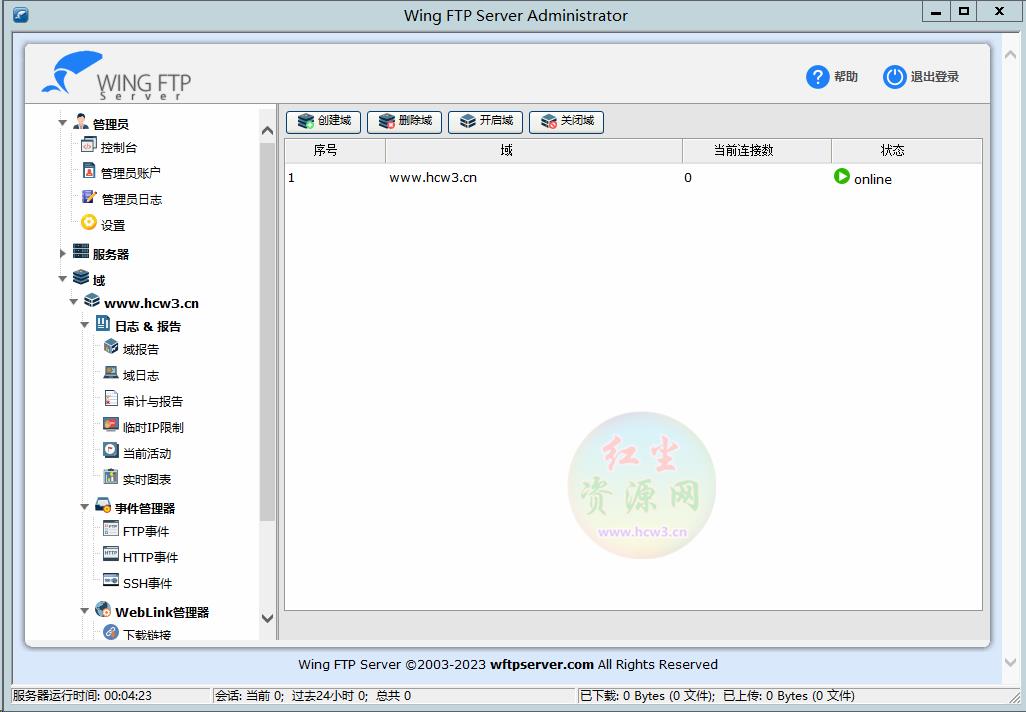The height and width of the screenshot is (712, 1026).
Task: Open 域日志 tree item
Action: (x=141, y=376)
